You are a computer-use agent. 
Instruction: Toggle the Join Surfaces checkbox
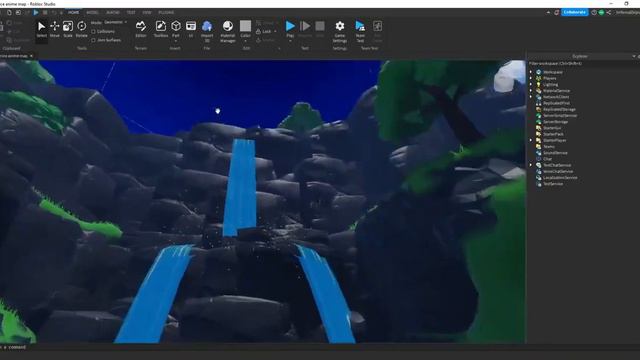[x=93, y=40]
